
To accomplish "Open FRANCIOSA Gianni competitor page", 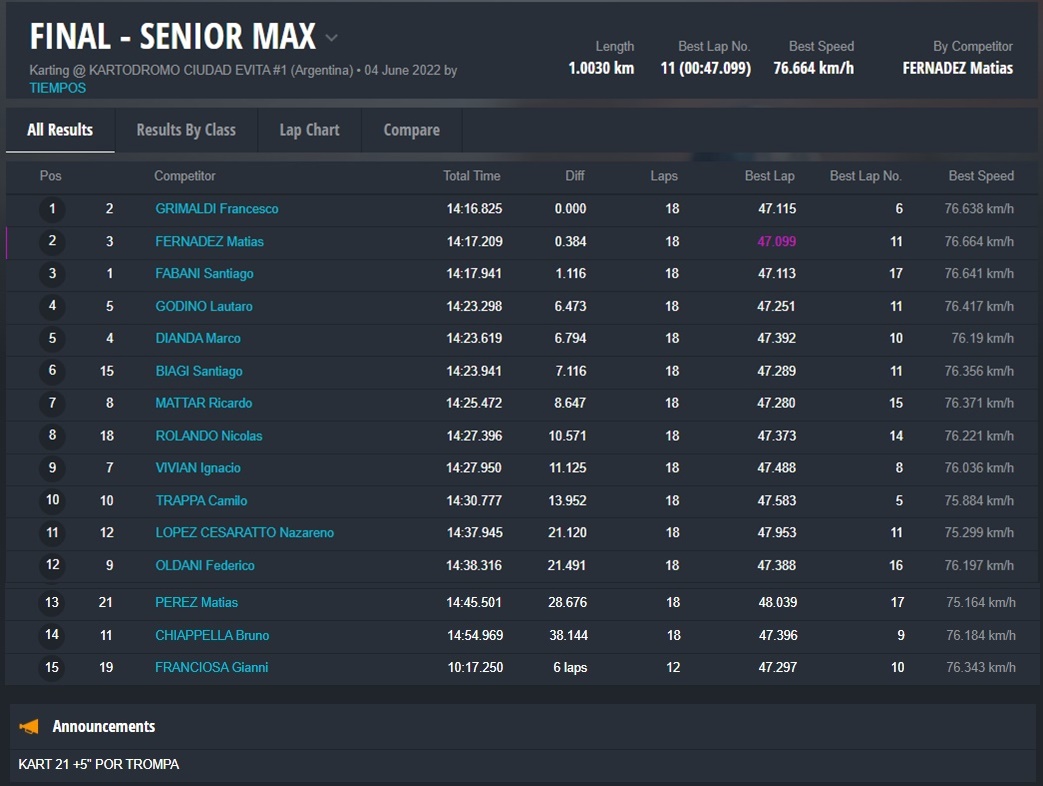I will [x=211, y=667].
